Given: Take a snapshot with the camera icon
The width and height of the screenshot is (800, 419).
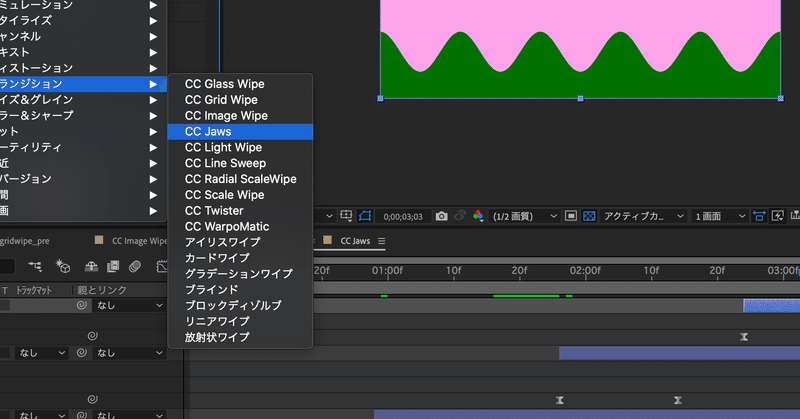Looking at the screenshot, I should (x=441, y=216).
